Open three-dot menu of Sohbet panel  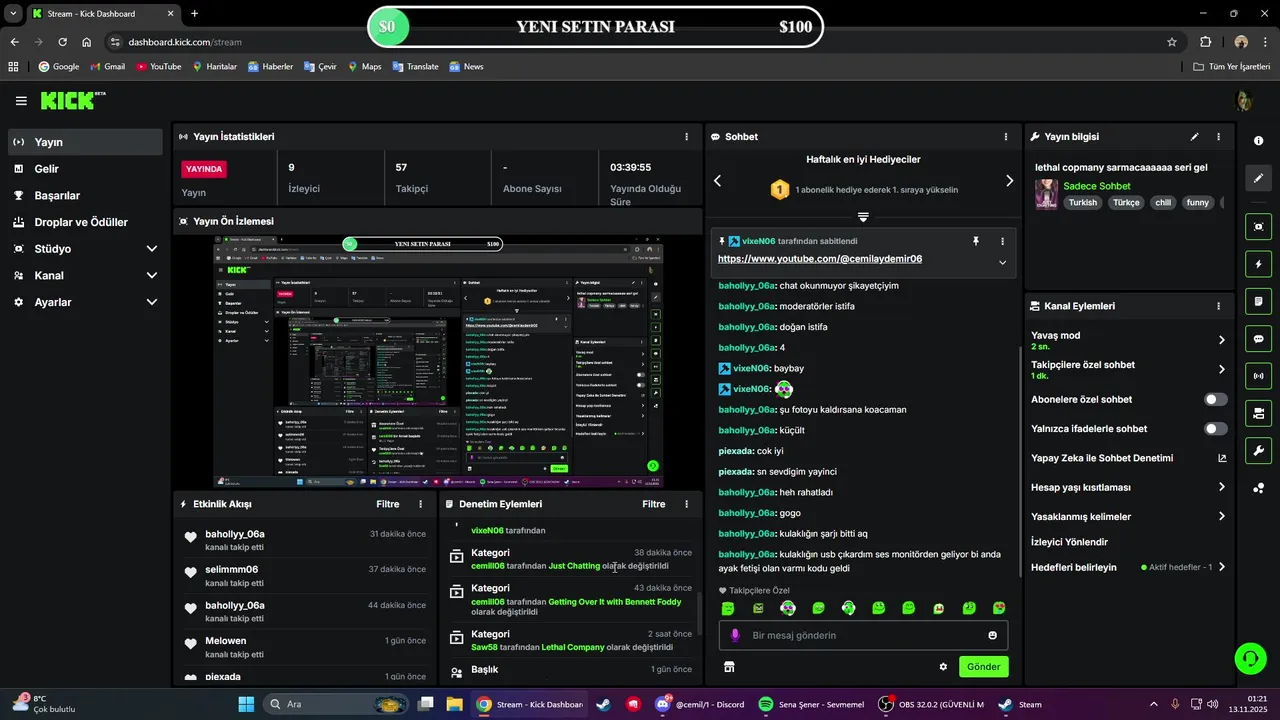[x=1006, y=137]
